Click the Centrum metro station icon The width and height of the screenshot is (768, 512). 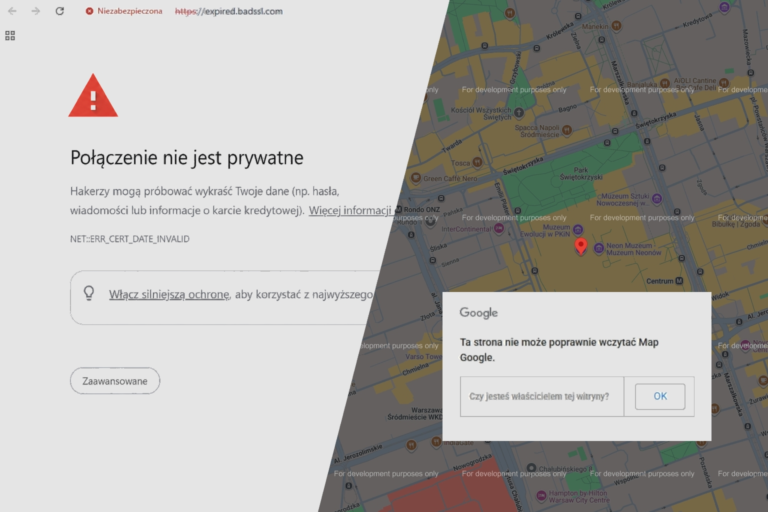[x=679, y=281]
